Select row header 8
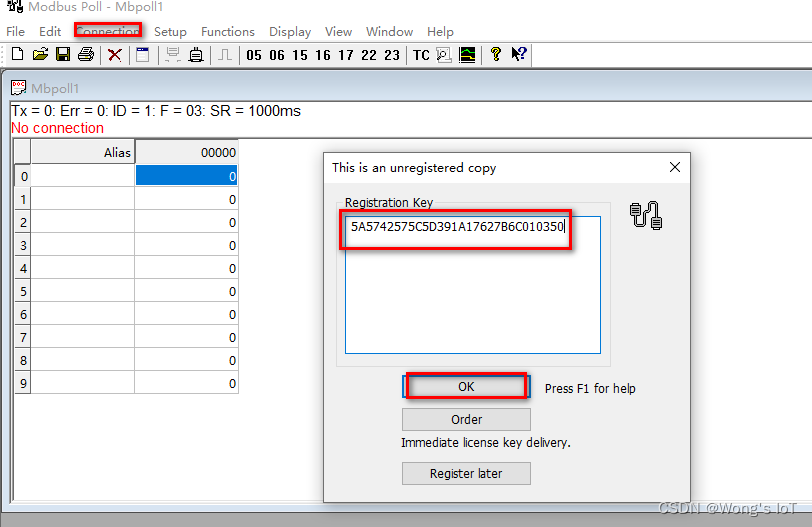Image resolution: width=812 pixels, height=527 pixels. click(x=23, y=360)
